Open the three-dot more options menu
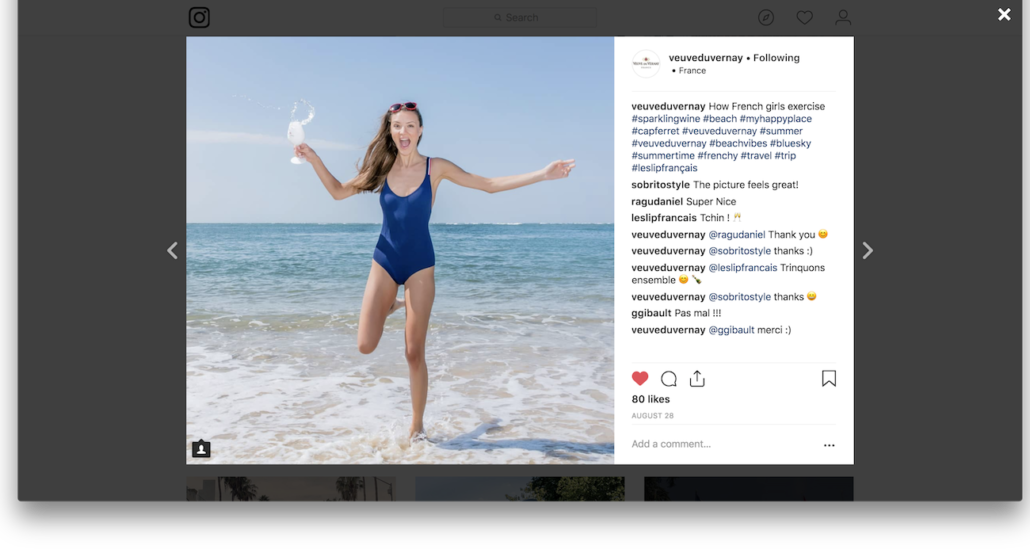The height and width of the screenshot is (553, 1030). pyautogui.click(x=829, y=445)
